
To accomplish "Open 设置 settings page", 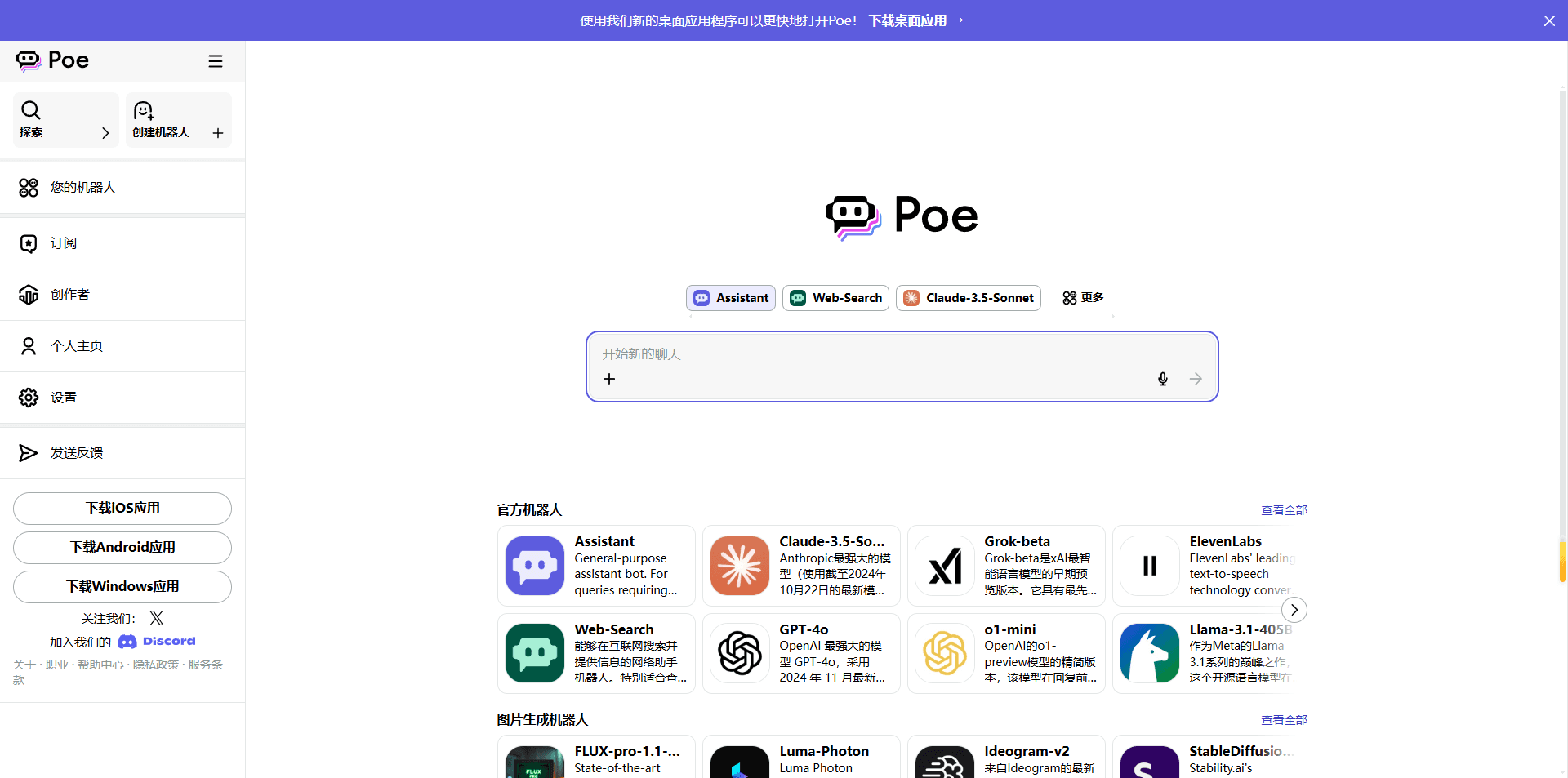I will (122, 398).
